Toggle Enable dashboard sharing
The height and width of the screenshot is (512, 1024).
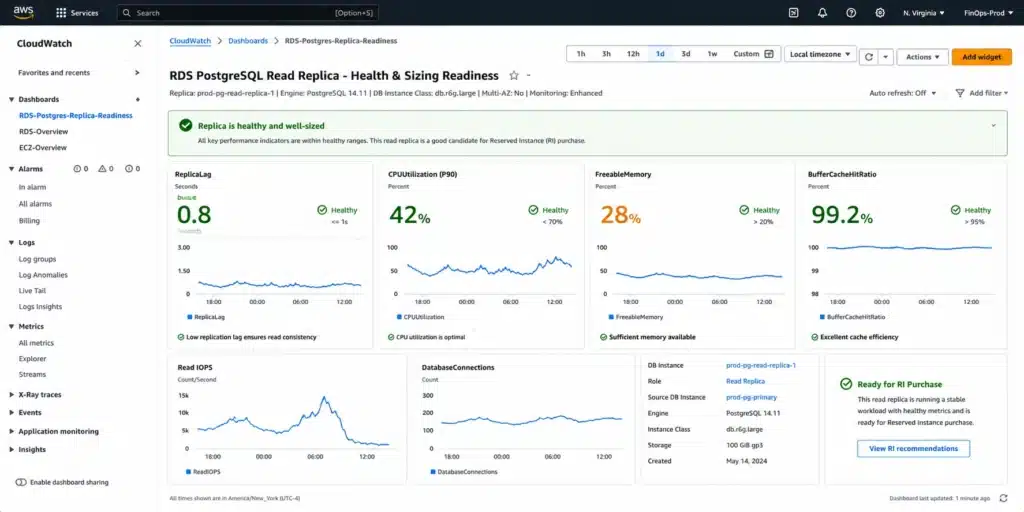21,483
